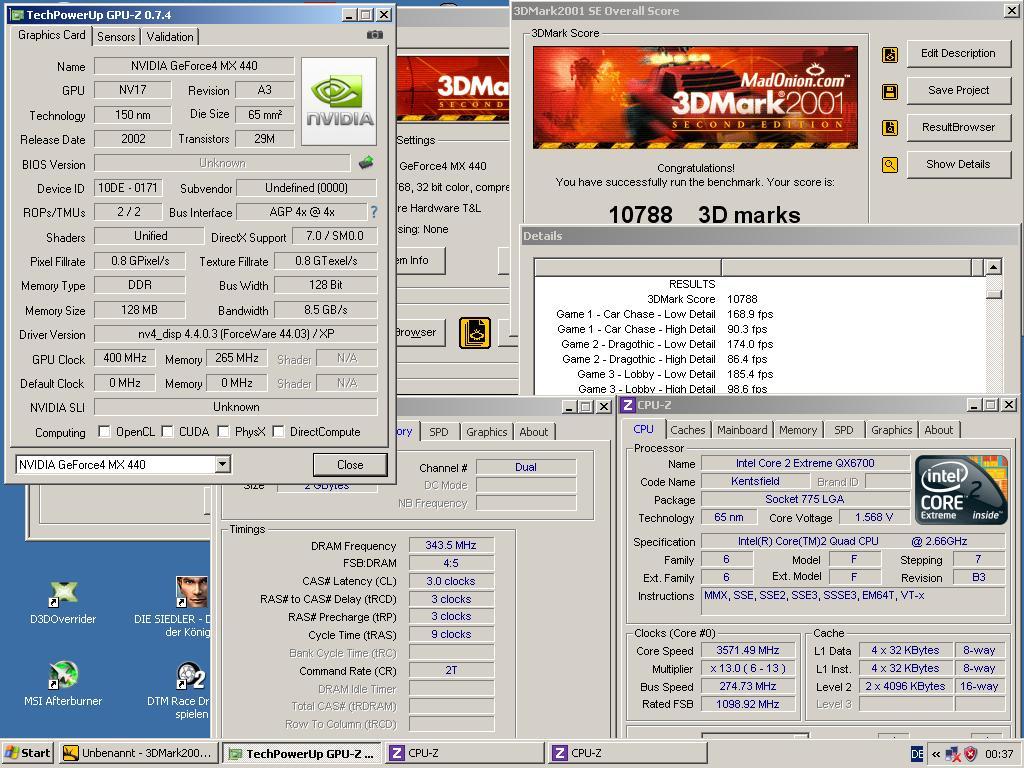Close the 3DMark2001 SE Overall Score window
Viewport: 1024px width, 768px height.
[x=1010, y=10]
